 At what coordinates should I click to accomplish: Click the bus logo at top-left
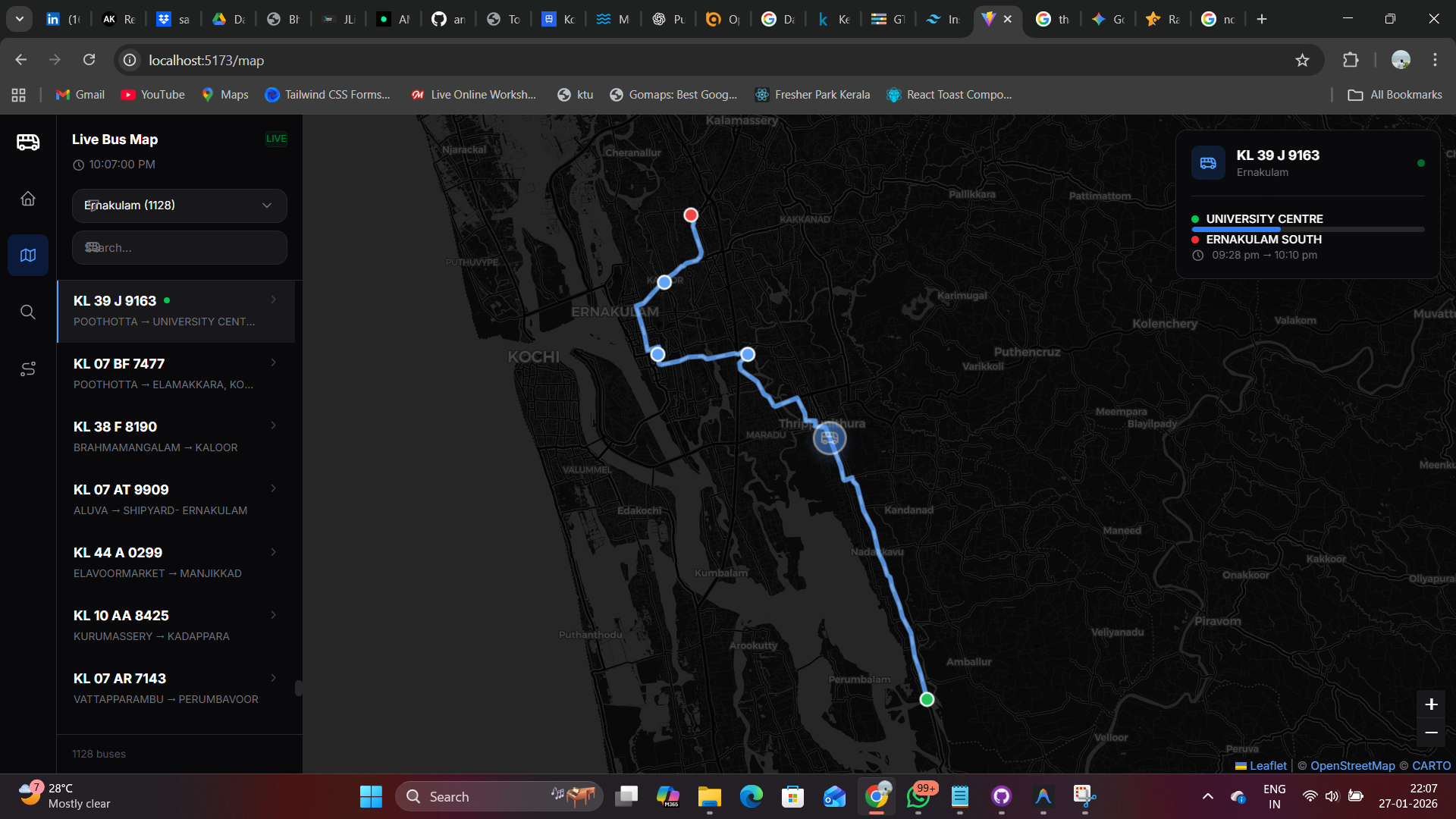28,142
